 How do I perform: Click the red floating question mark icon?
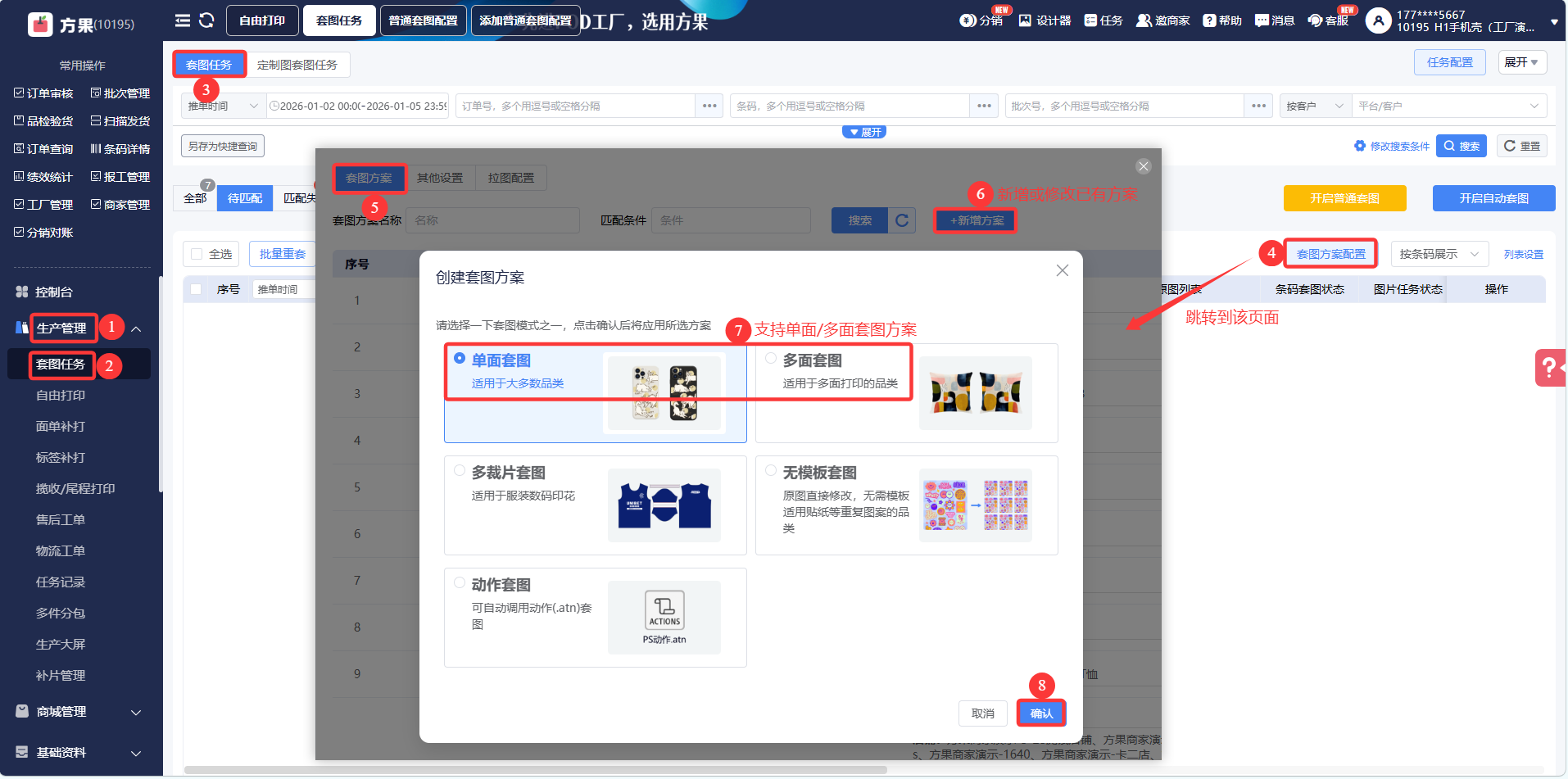click(x=1549, y=368)
